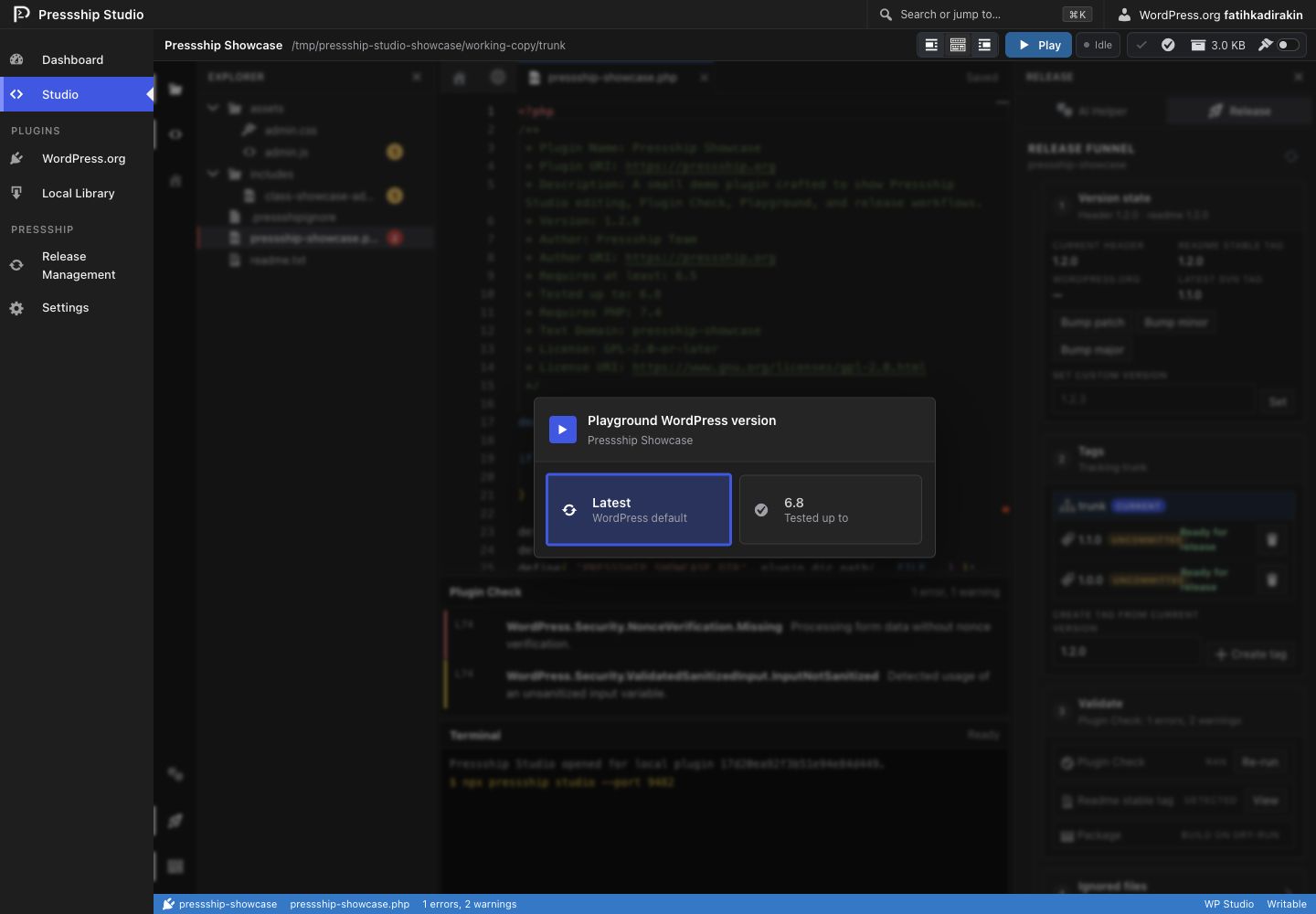Click the View button for readme stable tag
This screenshot has height=914, width=1316.
coord(1265,800)
